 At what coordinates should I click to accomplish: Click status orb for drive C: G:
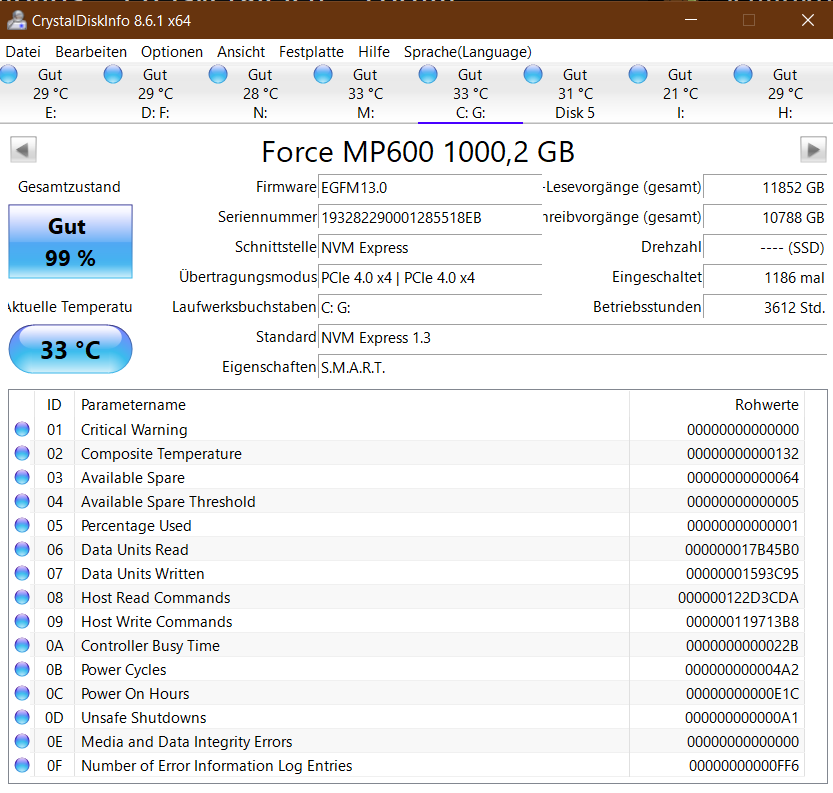click(428, 74)
